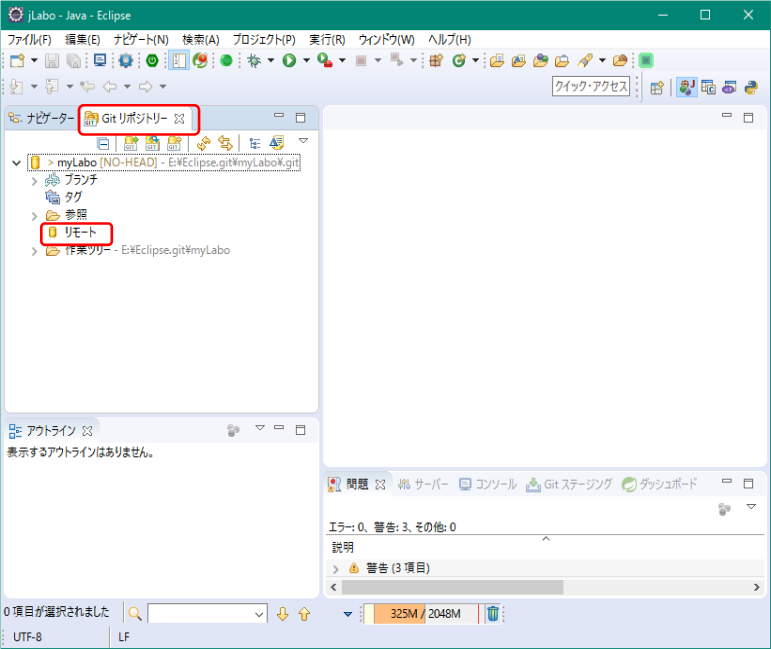Switch to the PyDev python perspective icon

[x=751, y=88]
